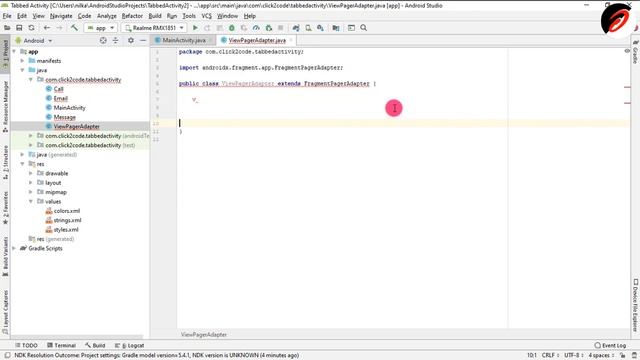Navigate back with the left arrow icon
This screenshot has height=360, width=640.
coord(47,28)
